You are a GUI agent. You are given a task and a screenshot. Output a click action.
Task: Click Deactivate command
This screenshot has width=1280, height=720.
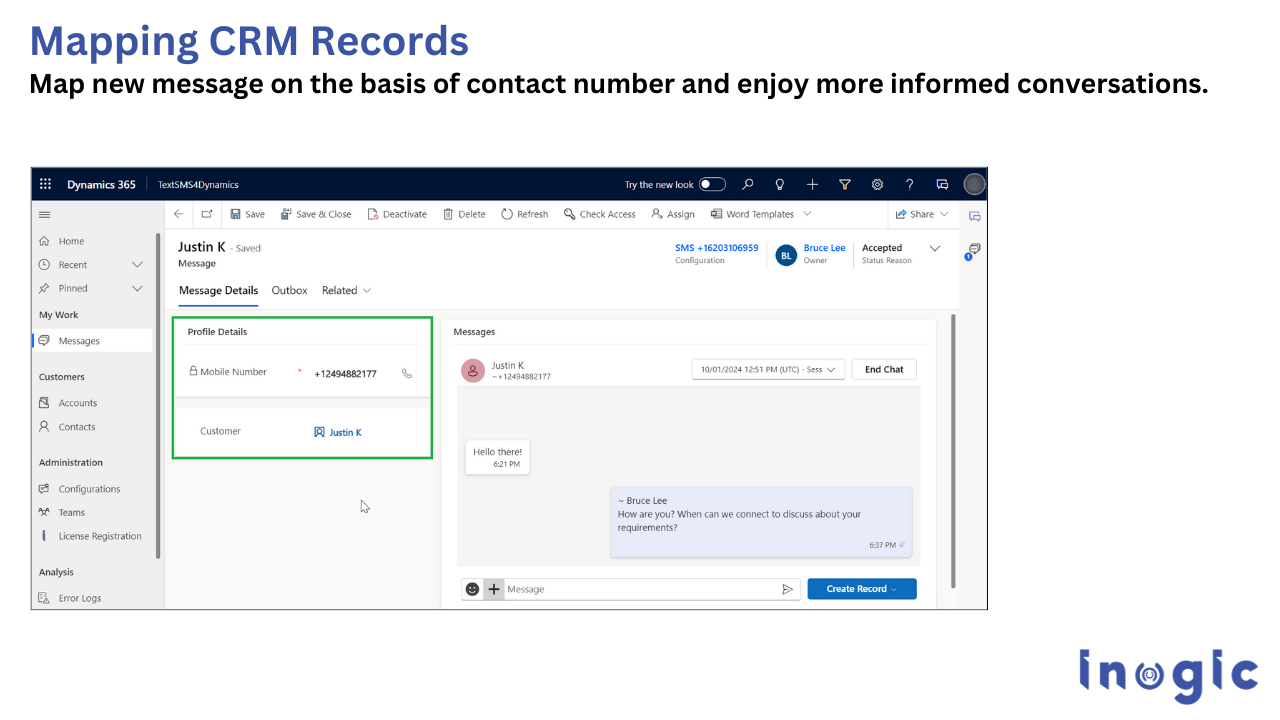(x=397, y=214)
